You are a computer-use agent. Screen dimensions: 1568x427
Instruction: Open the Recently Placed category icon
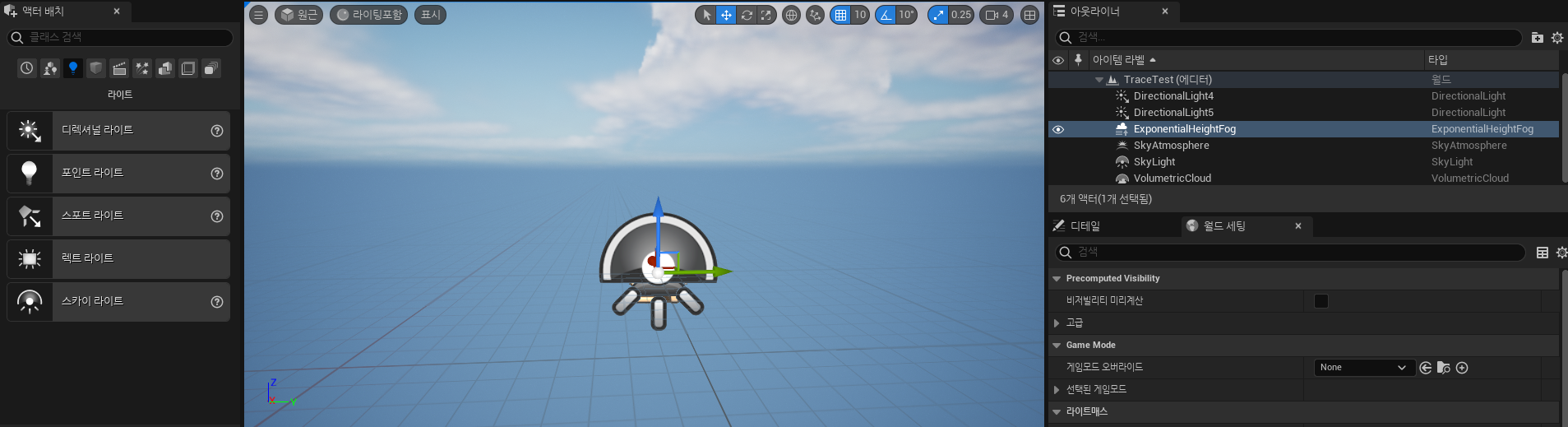(x=27, y=68)
